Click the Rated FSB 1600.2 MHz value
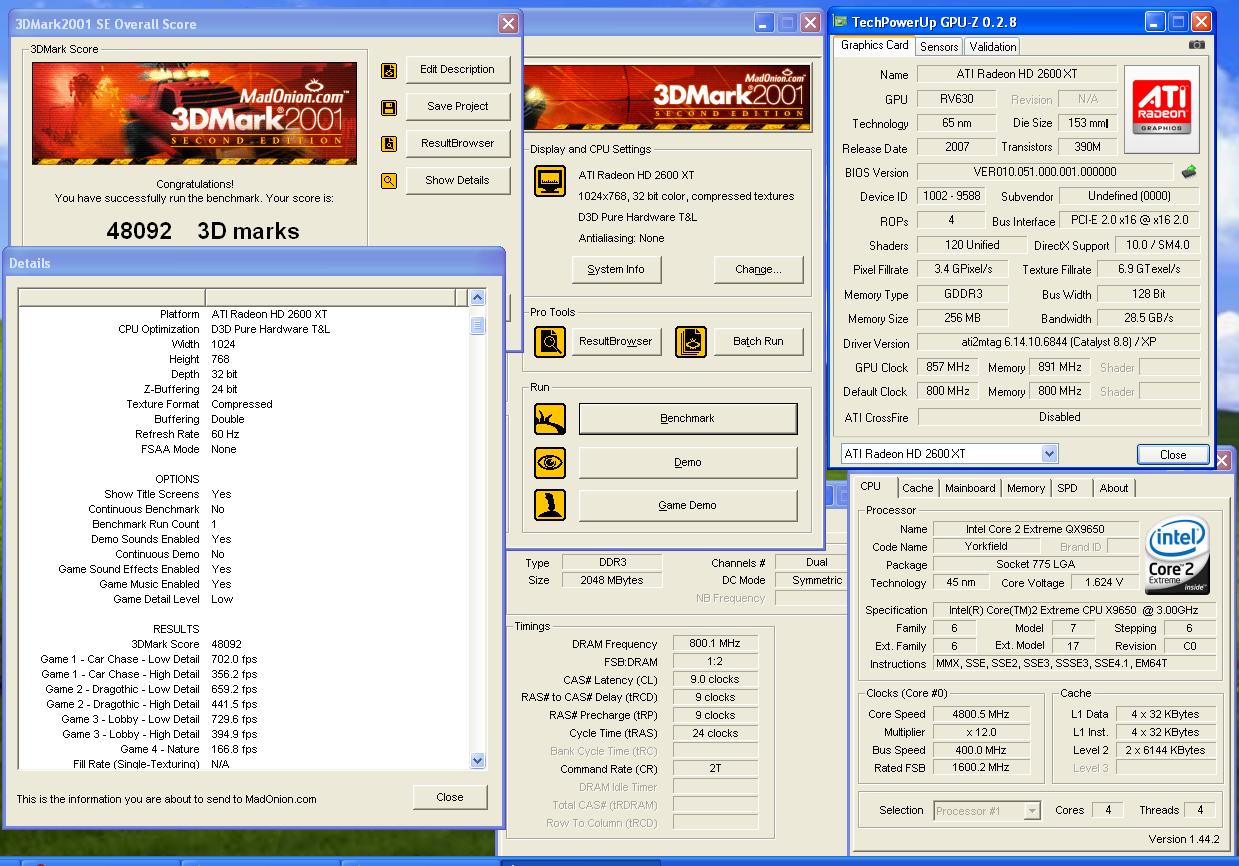The width and height of the screenshot is (1239, 866). click(x=980, y=769)
